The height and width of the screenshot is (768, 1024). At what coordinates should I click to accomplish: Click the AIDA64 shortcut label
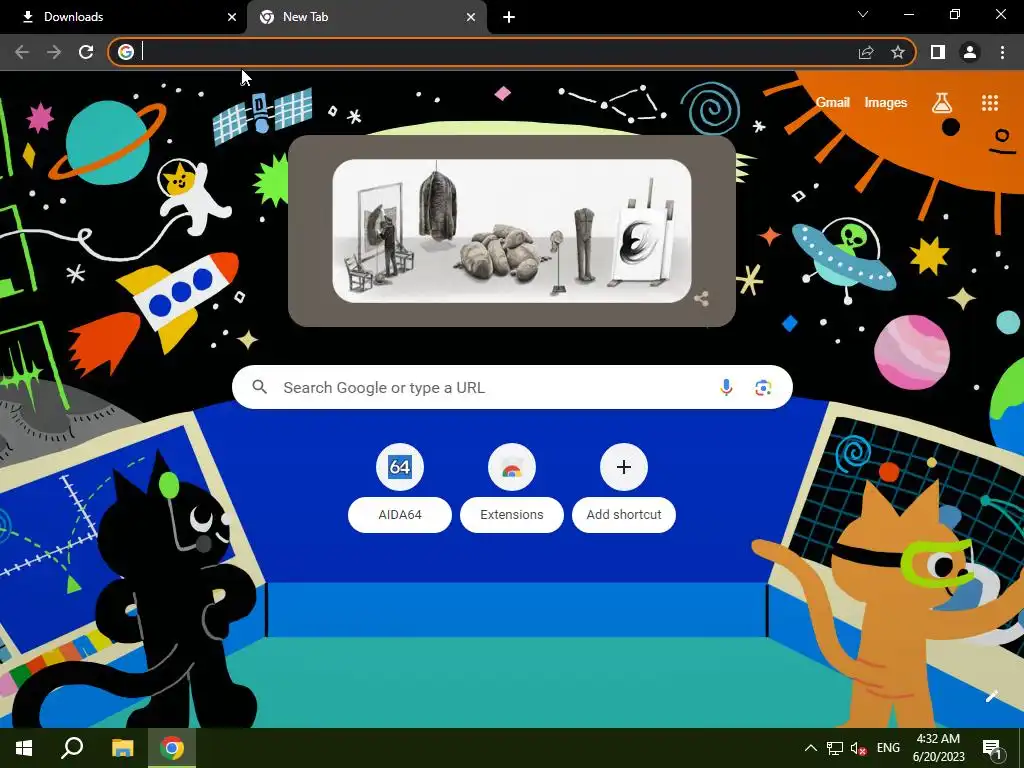(400, 515)
